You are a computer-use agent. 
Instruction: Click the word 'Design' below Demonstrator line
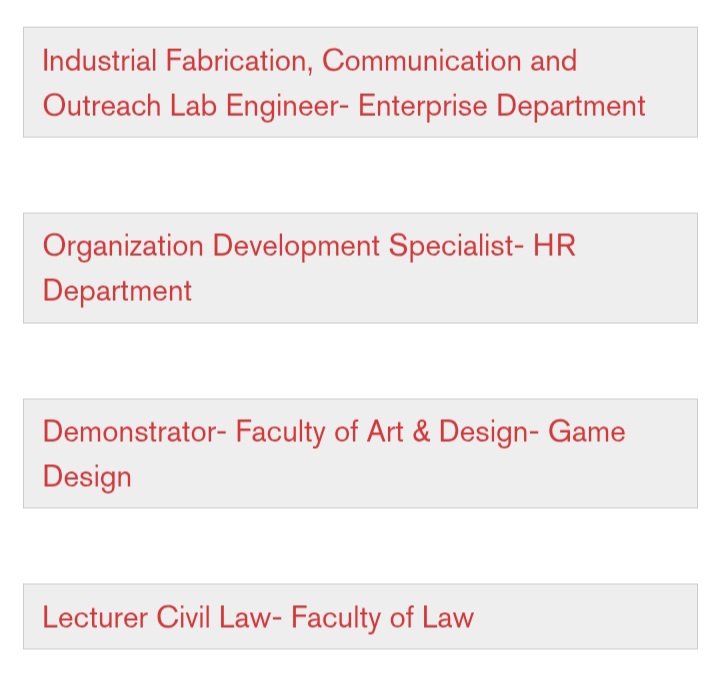87,476
